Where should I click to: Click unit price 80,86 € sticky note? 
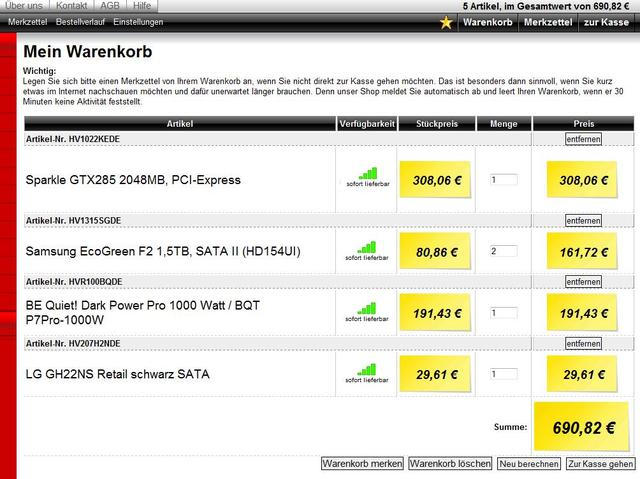(x=435, y=251)
